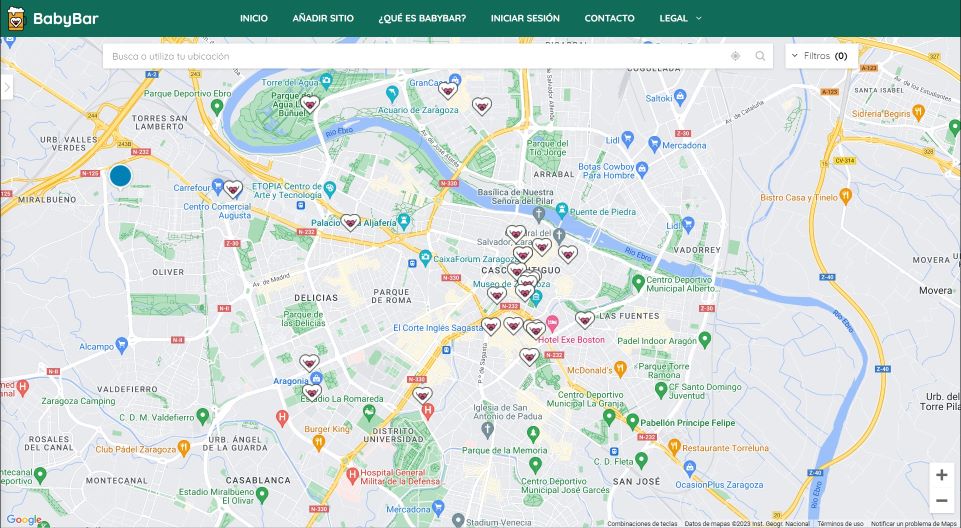Use my location crosshair icon
This screenshot has height=528, width=961.
(x=736, y=56)
